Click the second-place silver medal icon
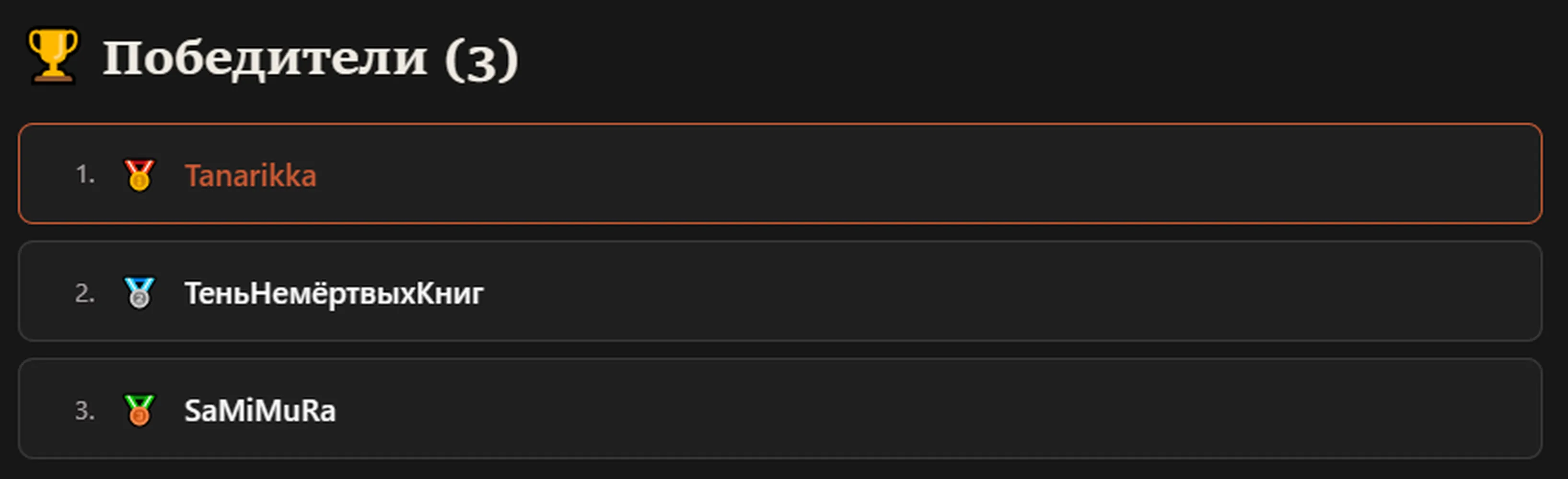The image size is (1568, 479). (x=139, y=293)
